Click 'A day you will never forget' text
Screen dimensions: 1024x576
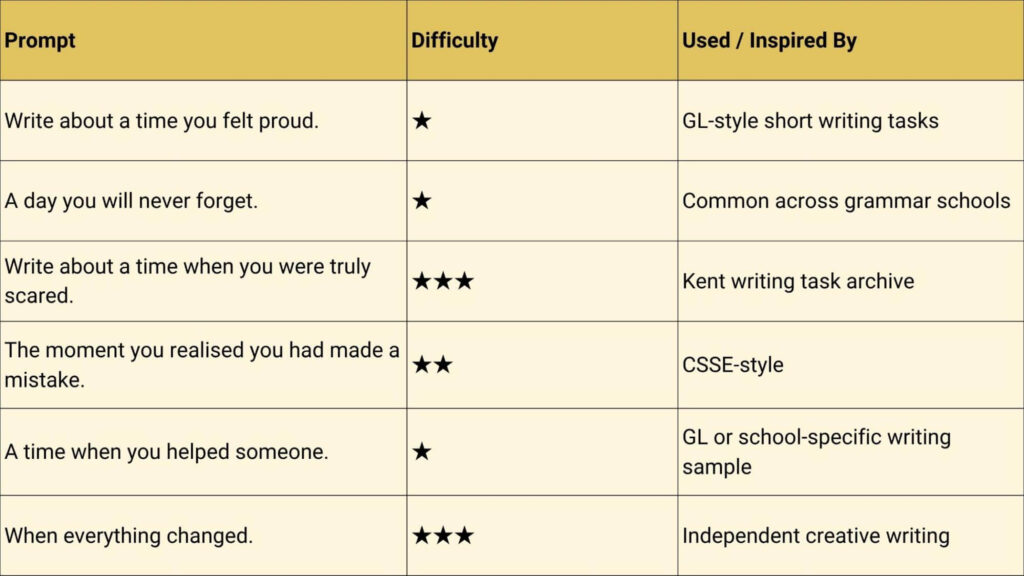point(131,201)
